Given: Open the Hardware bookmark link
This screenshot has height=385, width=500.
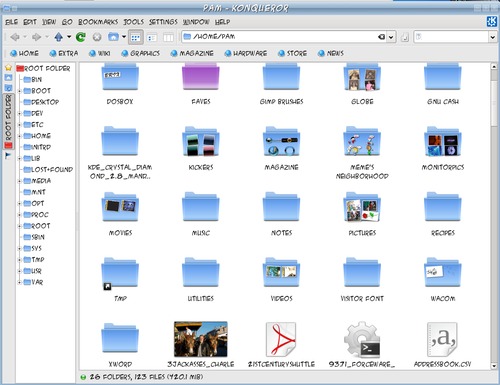Looking at the screenshot, I should coord(246,53).
